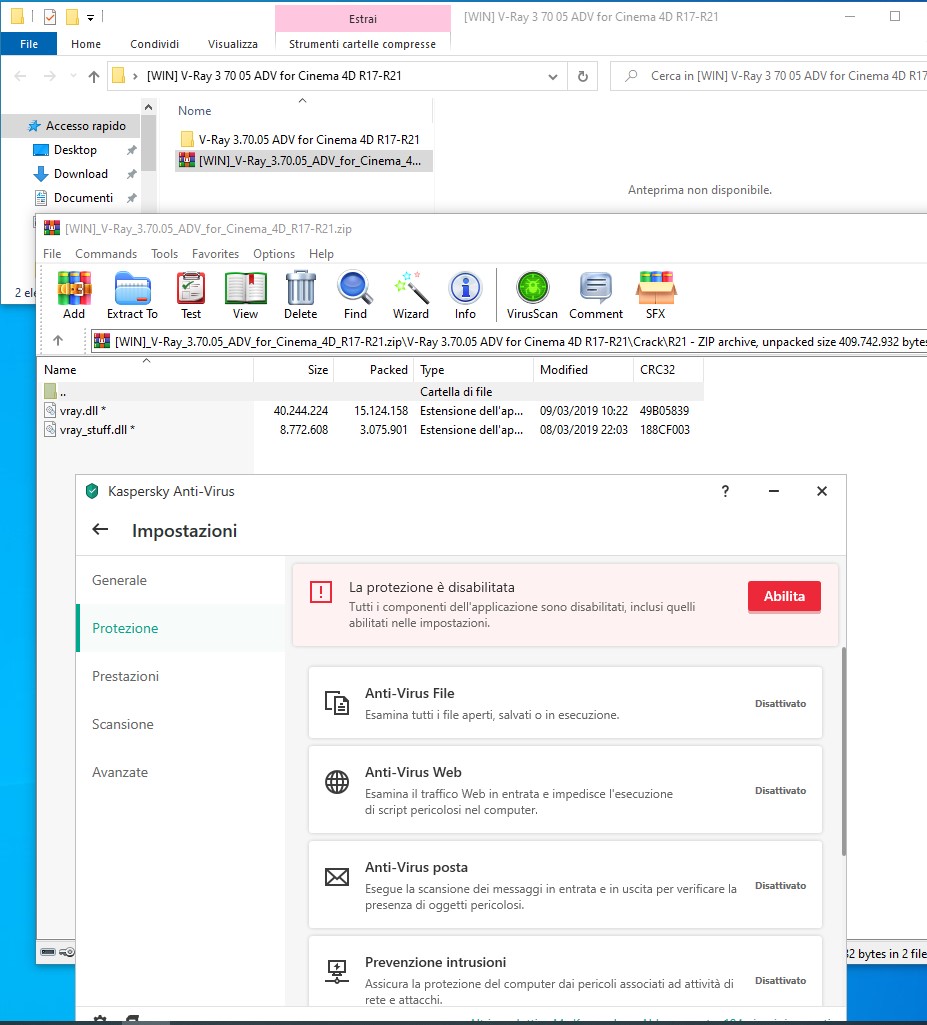Click the Anti-Virus posta envelope icon

tap(337, 877)
